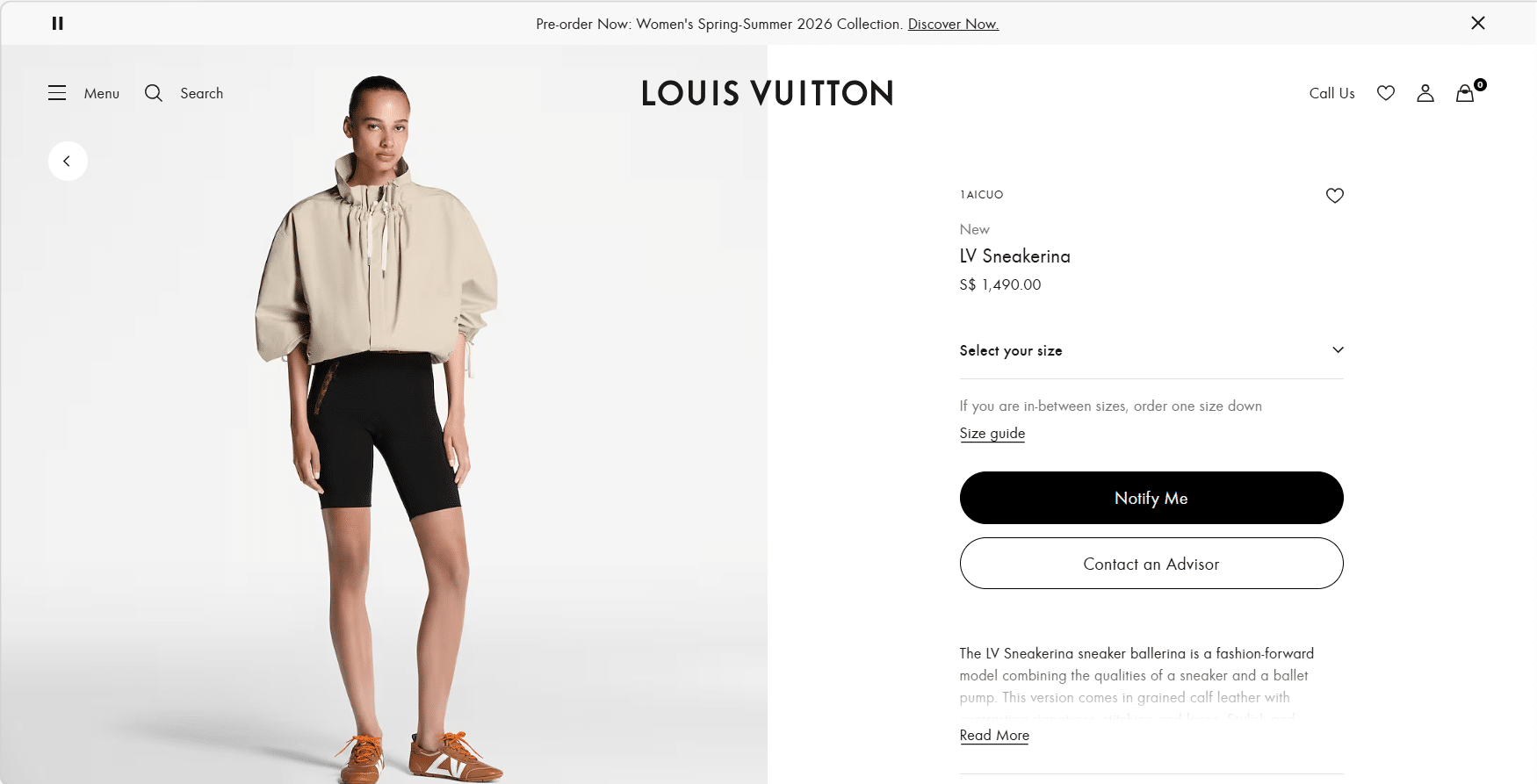The width and height of the screenshot is (1537, 784).
Task: Click the magnifying glass search icon
Action: click(154, 93)
